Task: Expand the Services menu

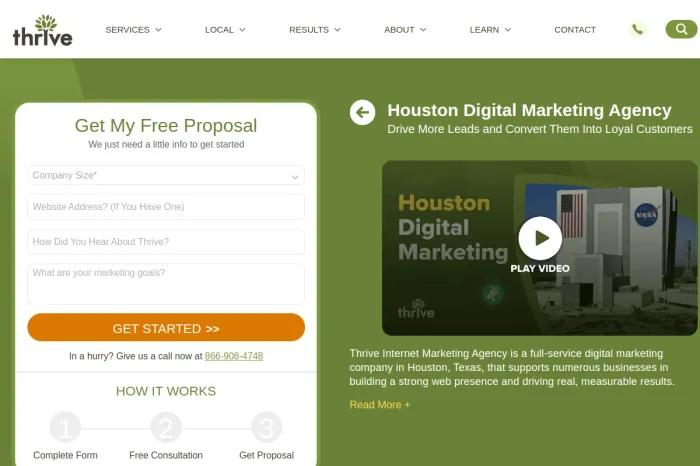Action: [x=133, y=30]
